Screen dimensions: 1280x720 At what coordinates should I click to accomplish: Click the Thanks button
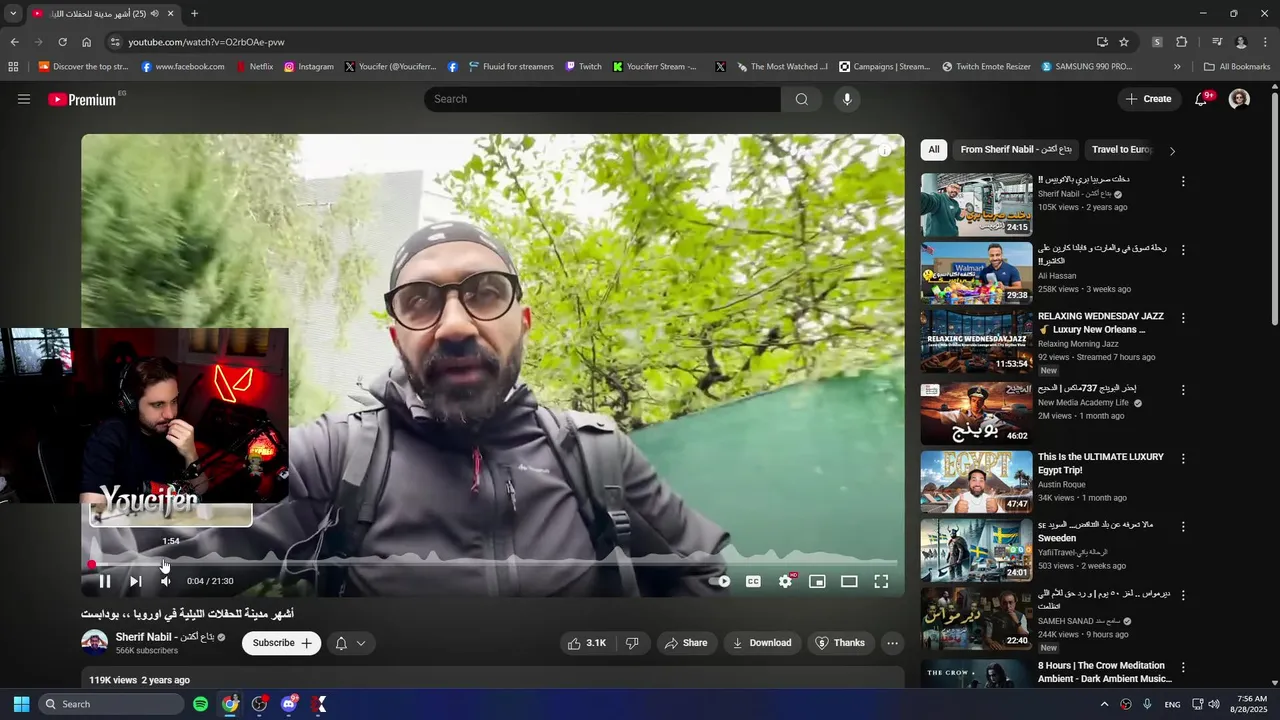tap(840, 643)
